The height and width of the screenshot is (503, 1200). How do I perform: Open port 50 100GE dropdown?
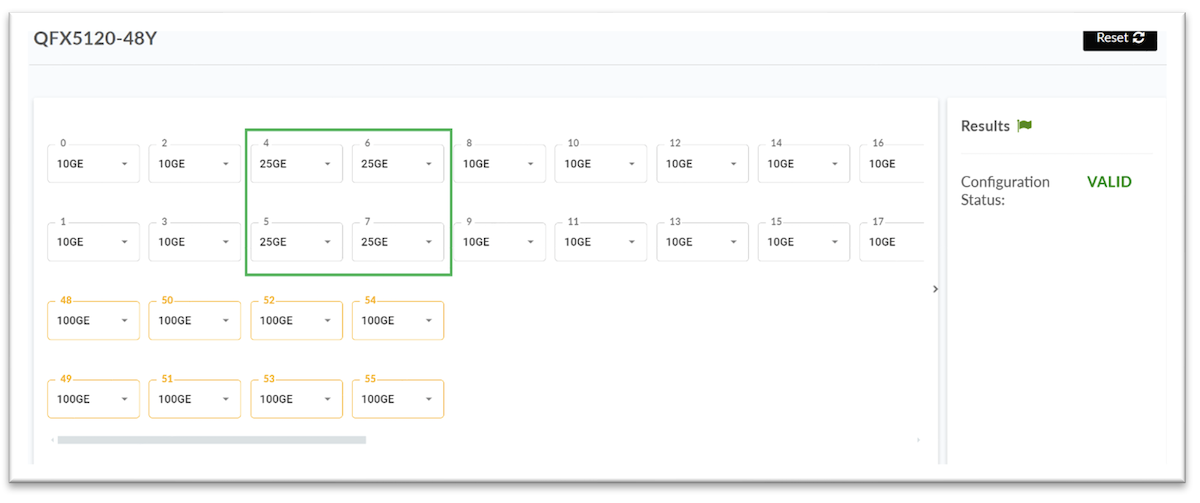coord(195,320)
